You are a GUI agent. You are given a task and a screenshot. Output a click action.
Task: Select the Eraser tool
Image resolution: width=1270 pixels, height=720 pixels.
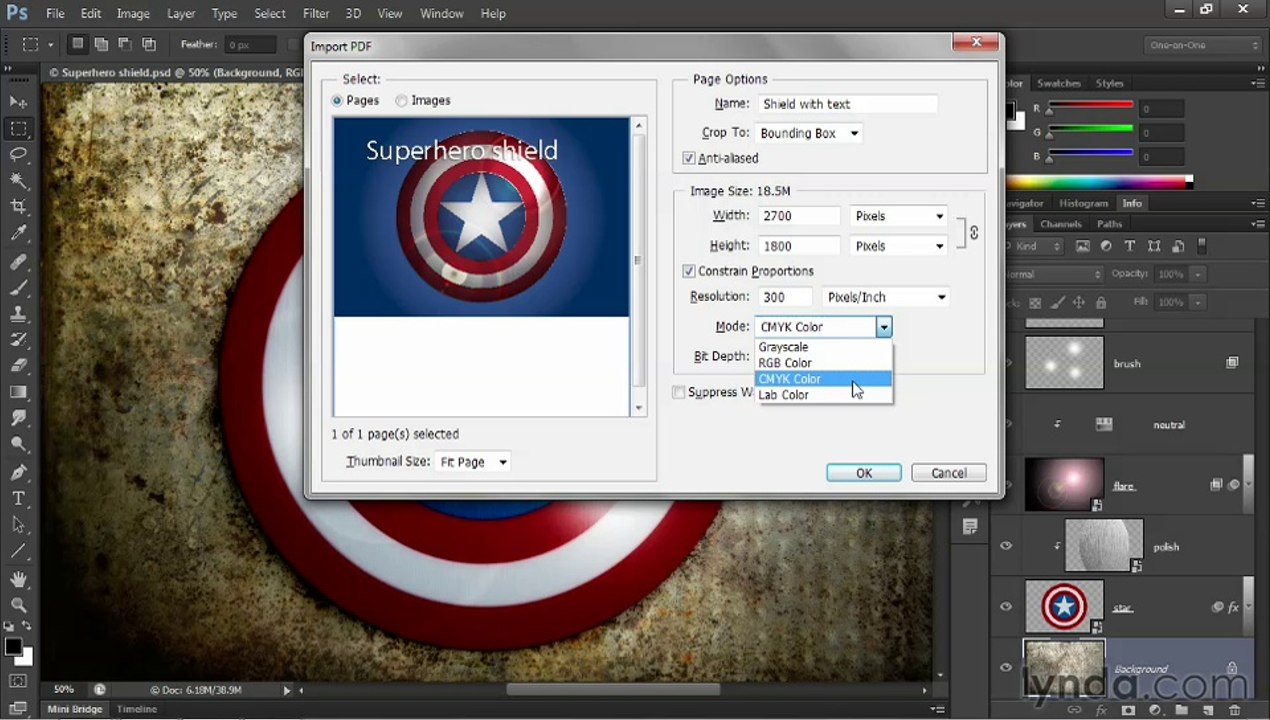(x=18, y=366)
